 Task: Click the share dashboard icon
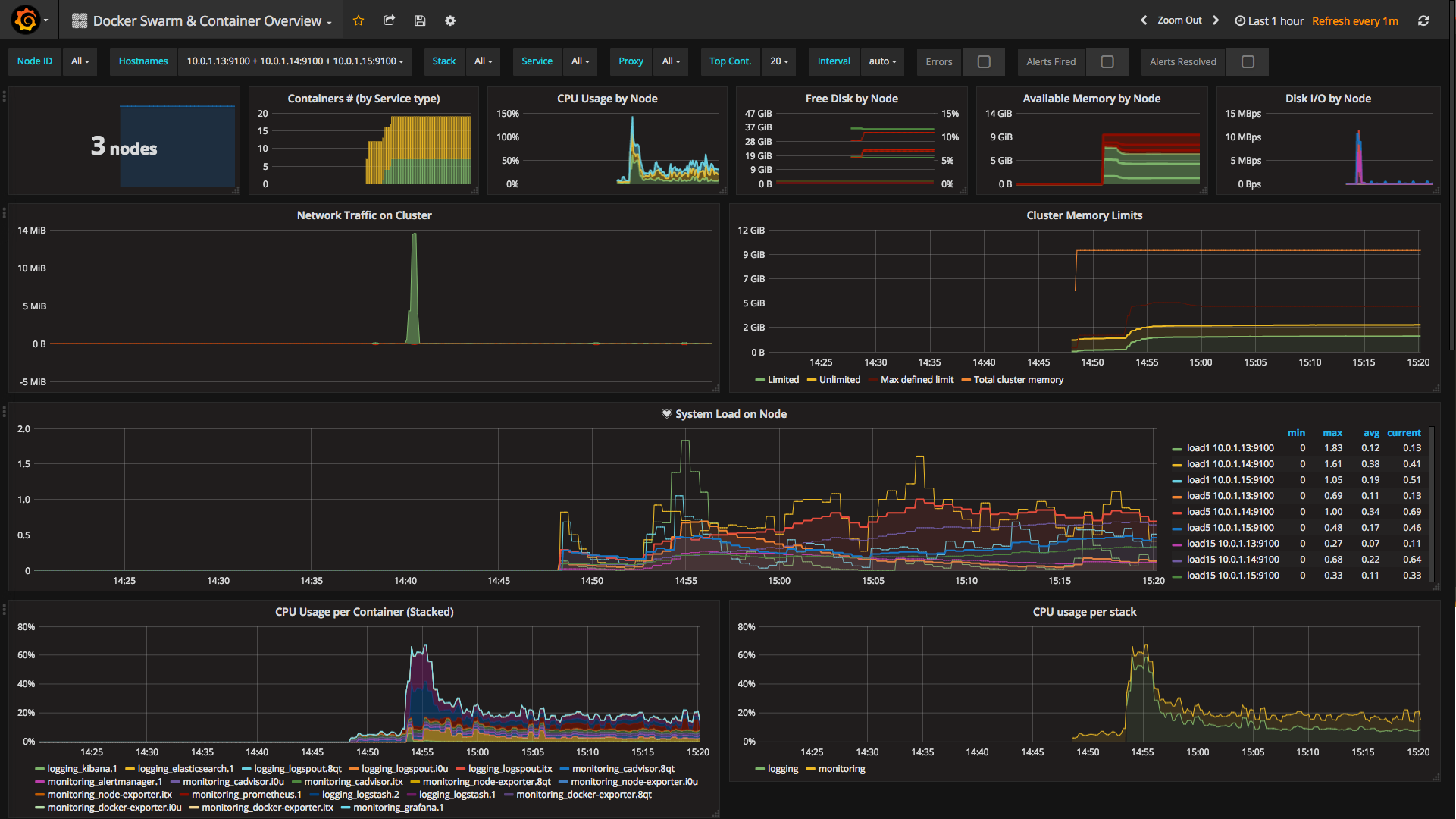pyautogui.click(x=390, y=20)
